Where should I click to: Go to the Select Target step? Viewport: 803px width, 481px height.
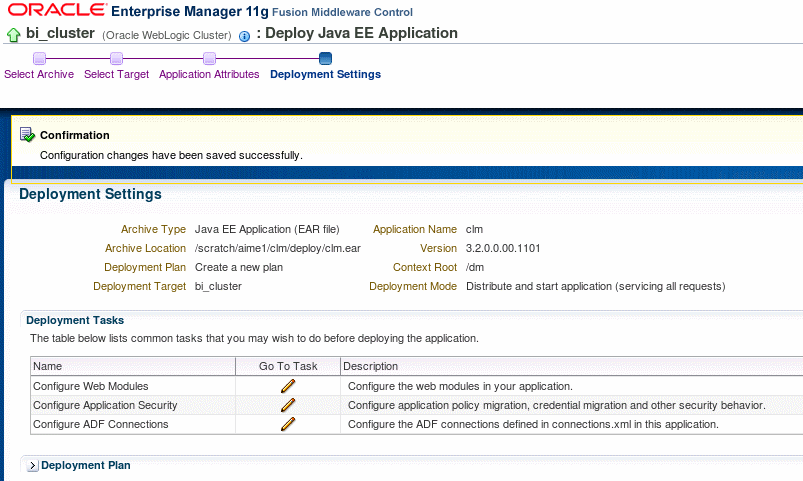117,74
